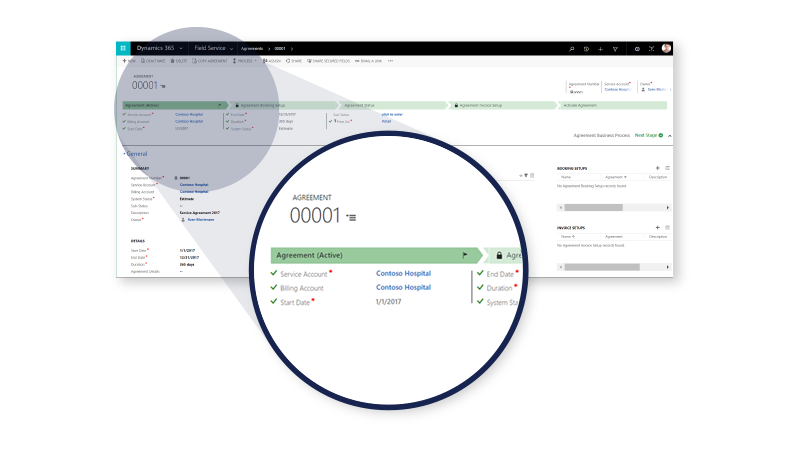Viewport: 800px width, 450px height.
Task: Click Booking Setups scrollbar left arrow
Action: pyautogui.click(x=561, y=208)
